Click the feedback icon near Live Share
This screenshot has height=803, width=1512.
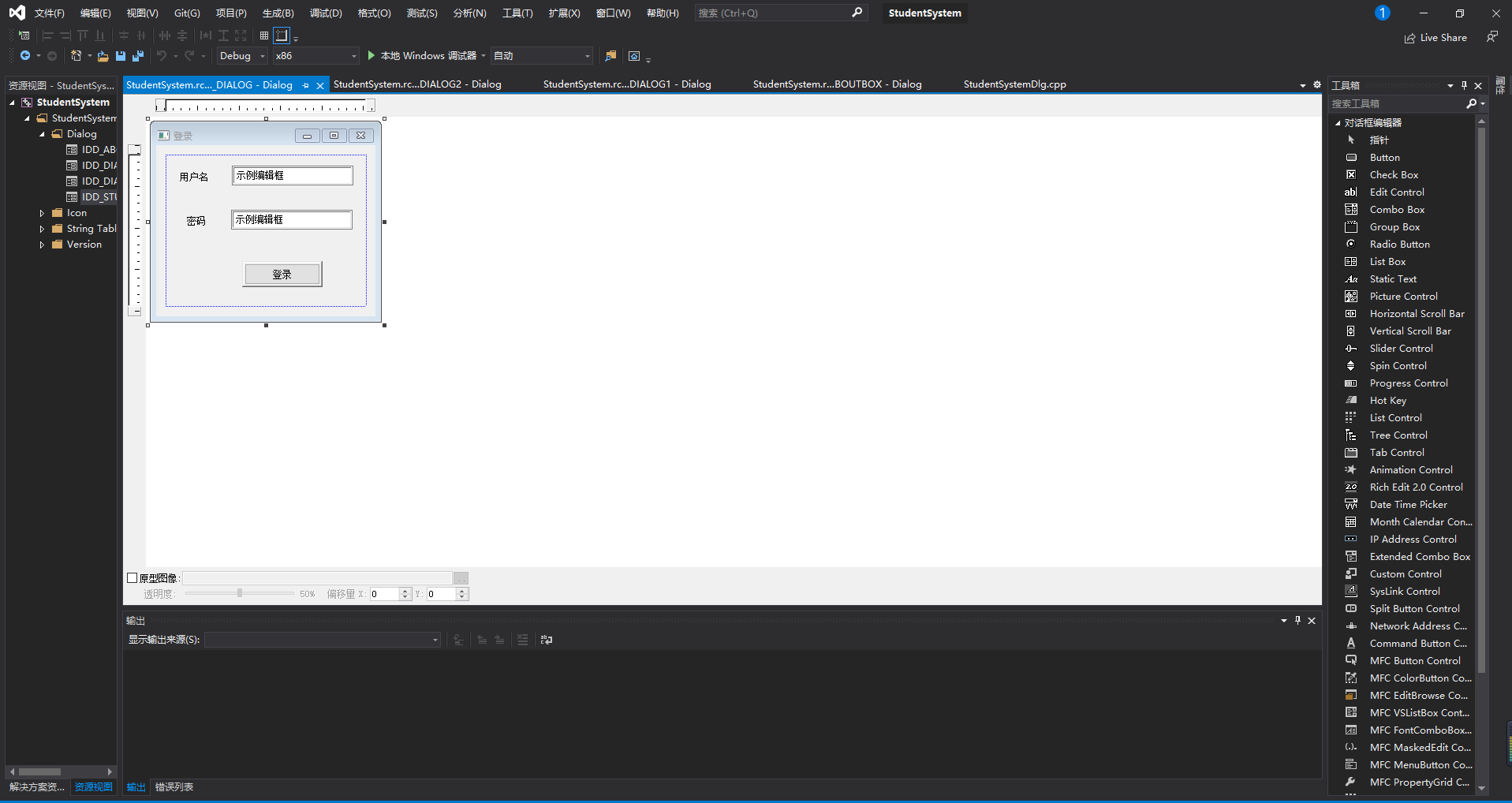(x=1491, y=37)
